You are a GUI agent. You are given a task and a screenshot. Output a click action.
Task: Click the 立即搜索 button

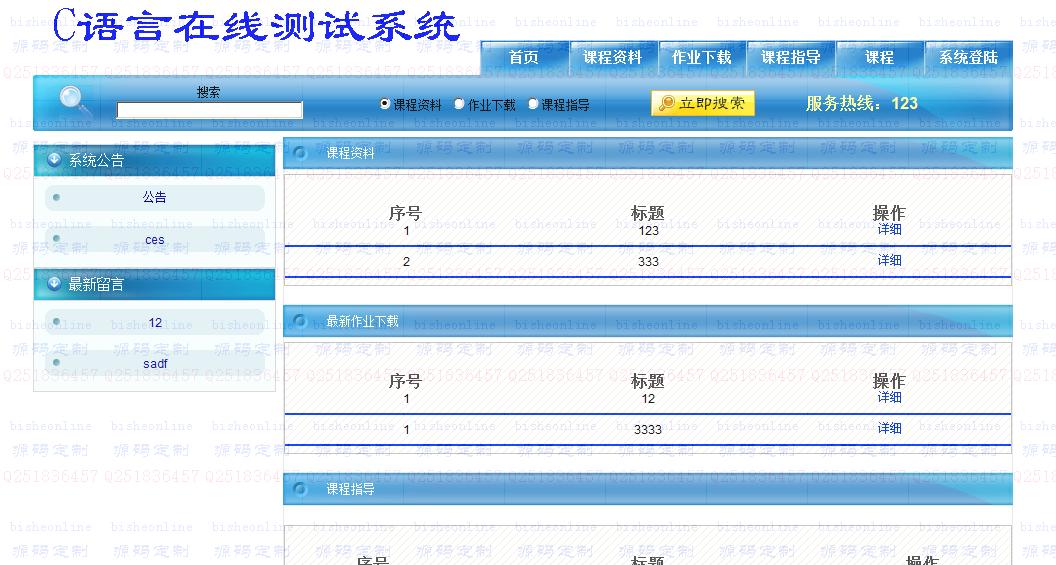coord(702,103)
